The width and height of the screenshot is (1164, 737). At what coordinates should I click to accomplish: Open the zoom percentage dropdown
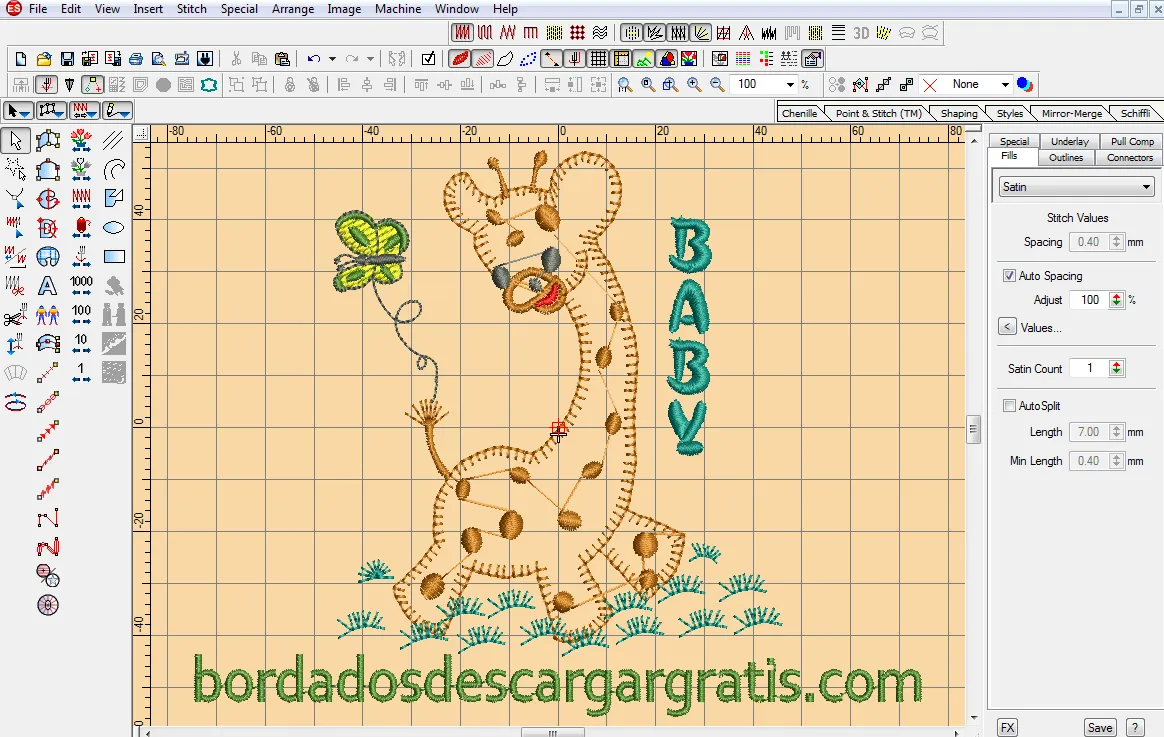788,84
